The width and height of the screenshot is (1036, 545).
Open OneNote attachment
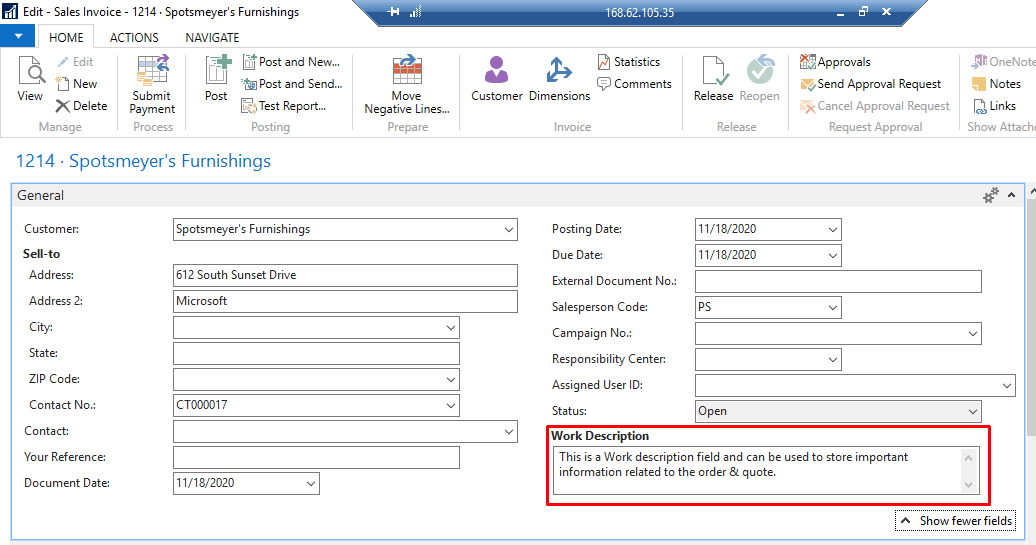click(x=1003, y=62)
